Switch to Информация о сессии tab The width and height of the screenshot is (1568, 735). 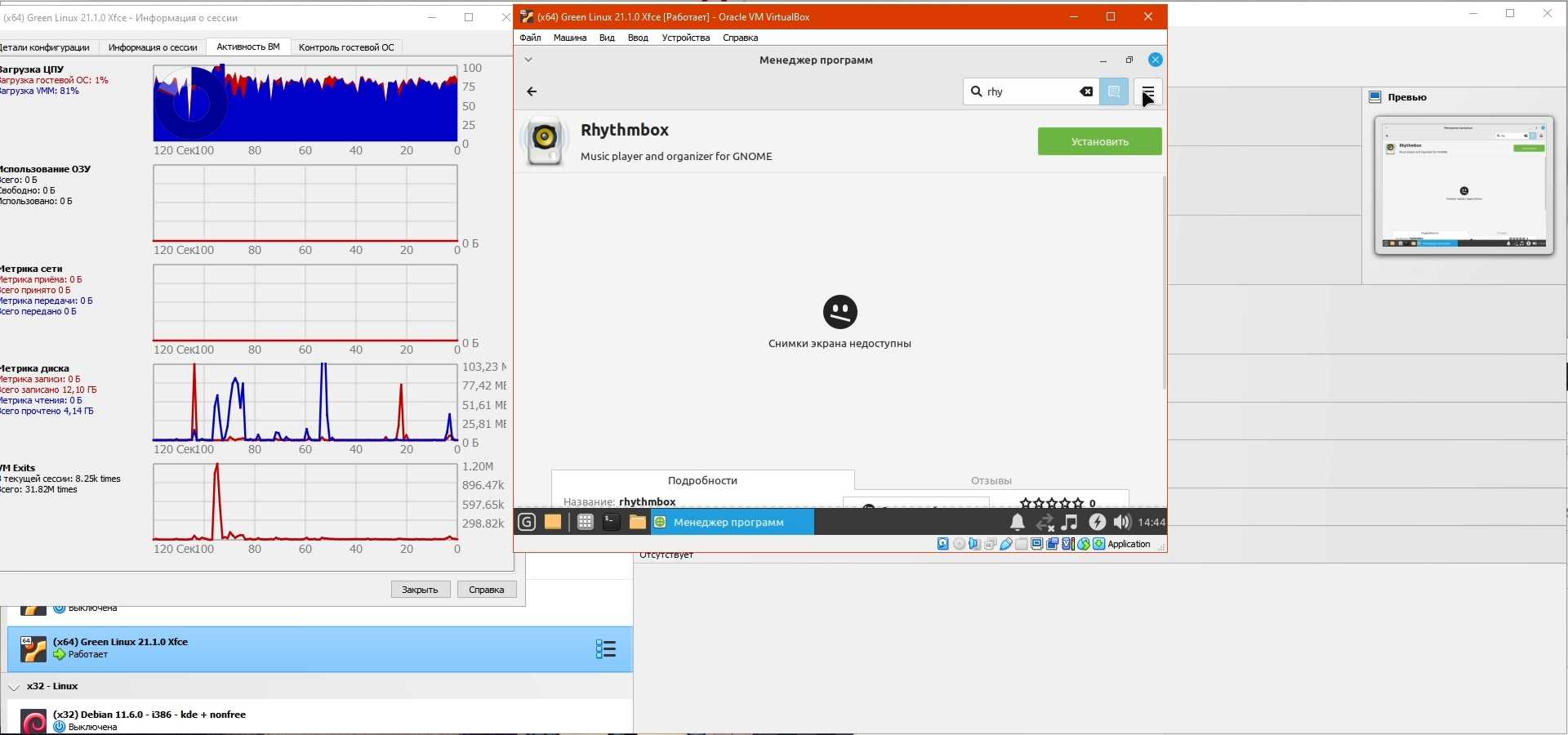click(153, 47)
